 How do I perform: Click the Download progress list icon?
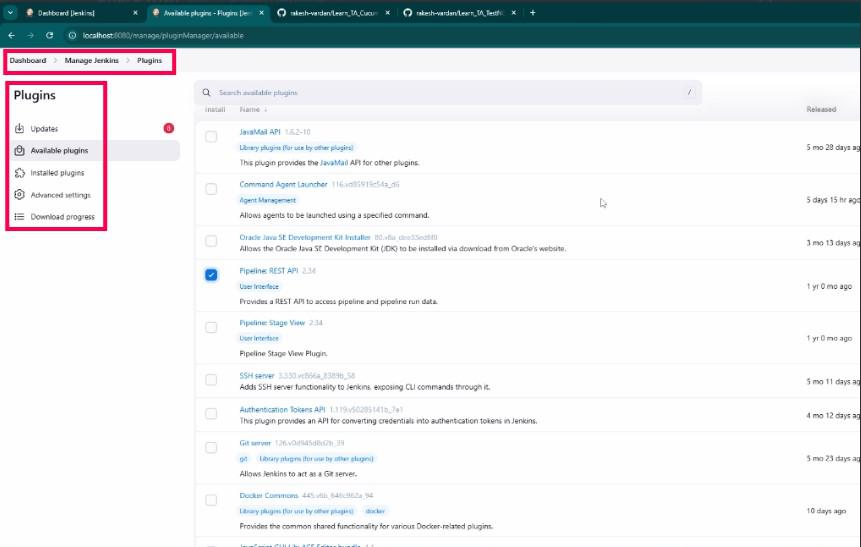[19, 217]
